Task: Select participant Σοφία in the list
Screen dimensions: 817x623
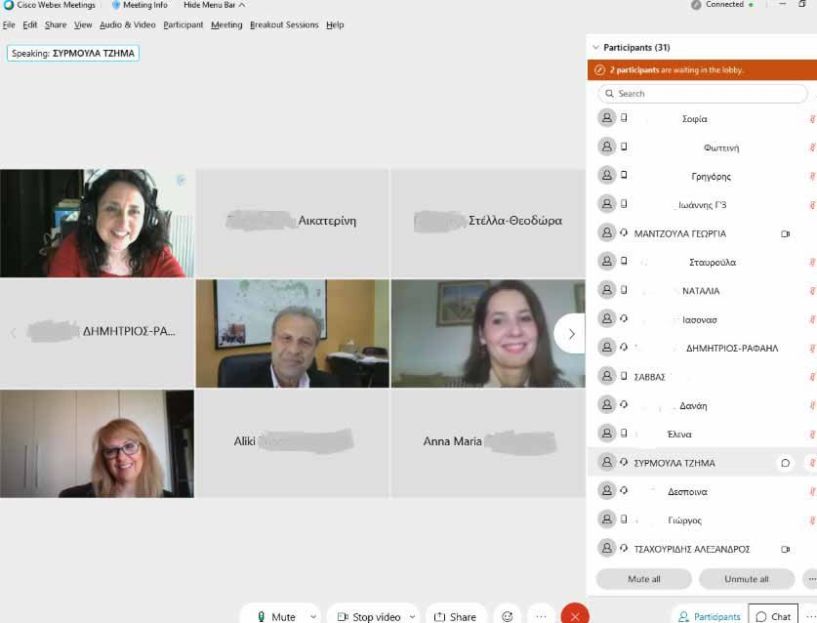Action: pyautogui.click(x=702, y=119)
